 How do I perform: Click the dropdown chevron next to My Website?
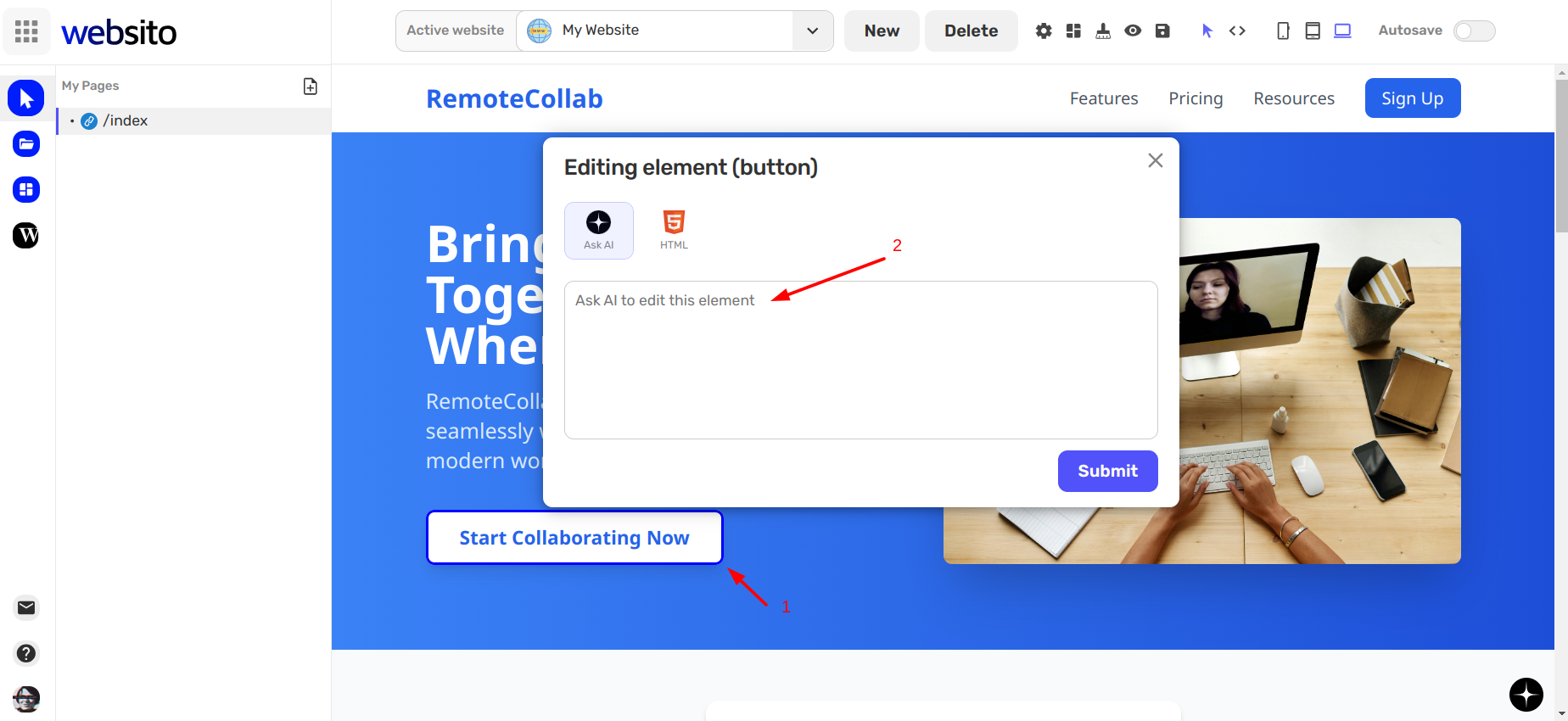(x=812, y=31)
